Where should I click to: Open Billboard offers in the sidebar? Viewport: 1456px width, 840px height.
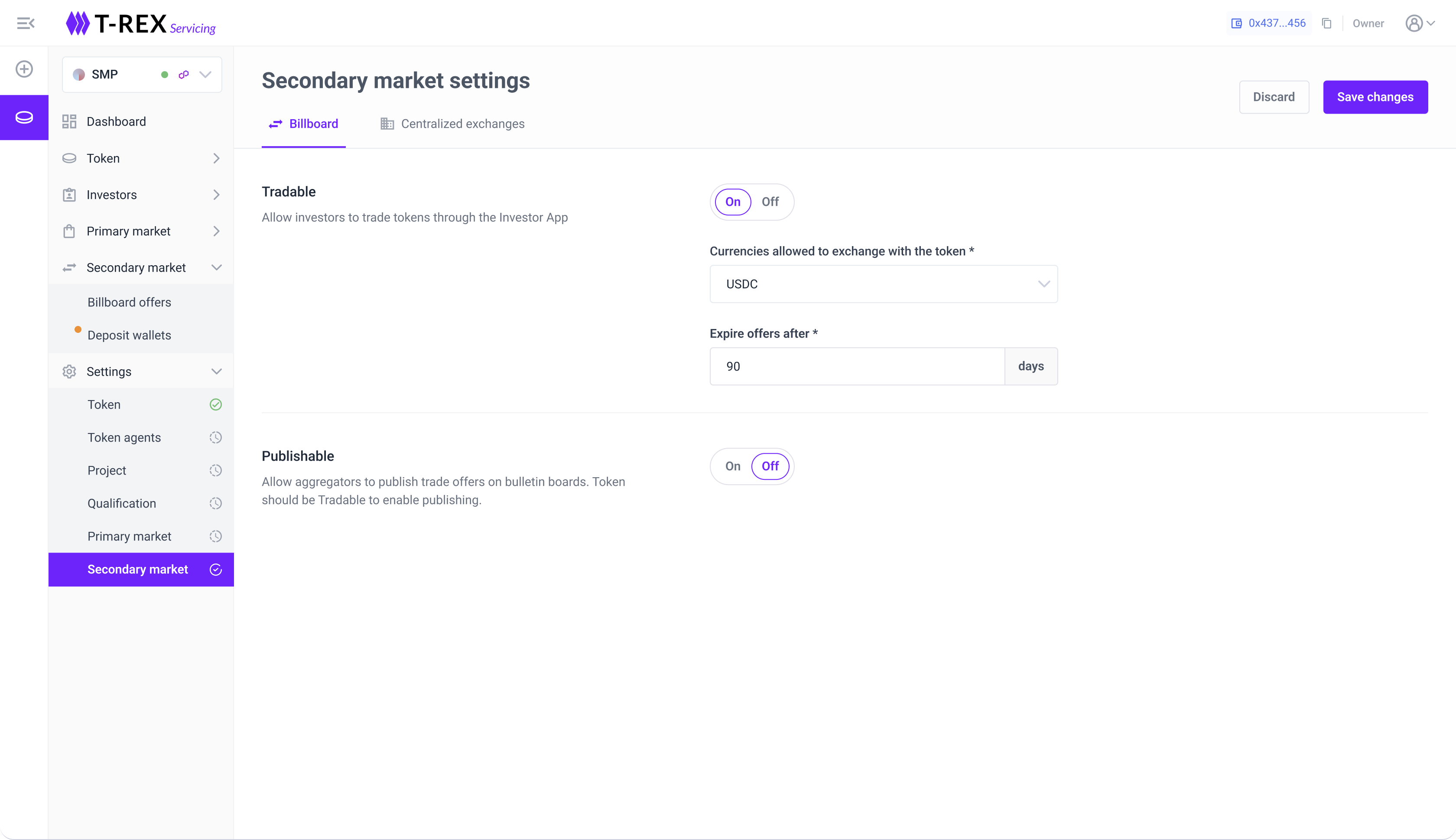click(x=129, y=302)
